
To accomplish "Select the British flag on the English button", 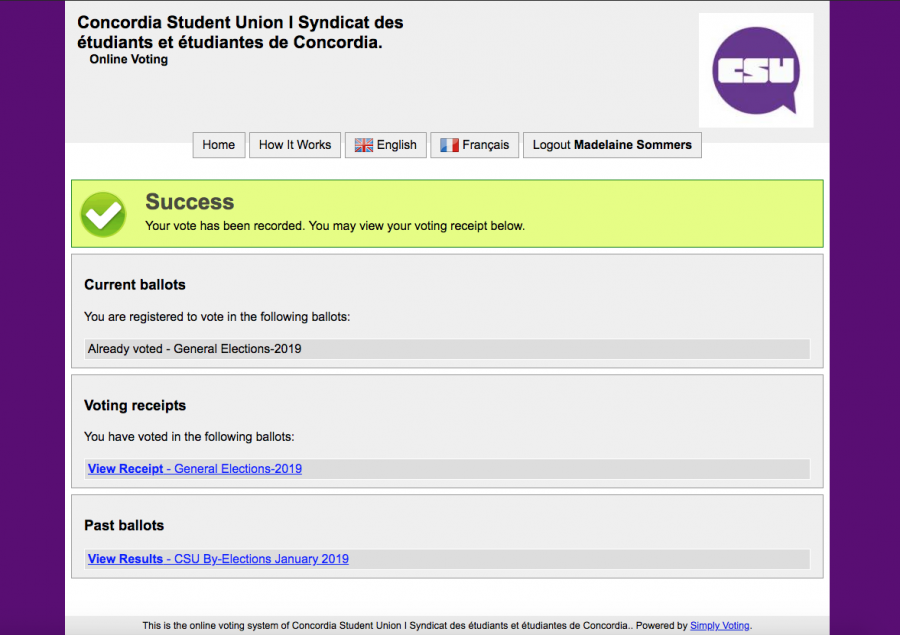I will [364, 145].
